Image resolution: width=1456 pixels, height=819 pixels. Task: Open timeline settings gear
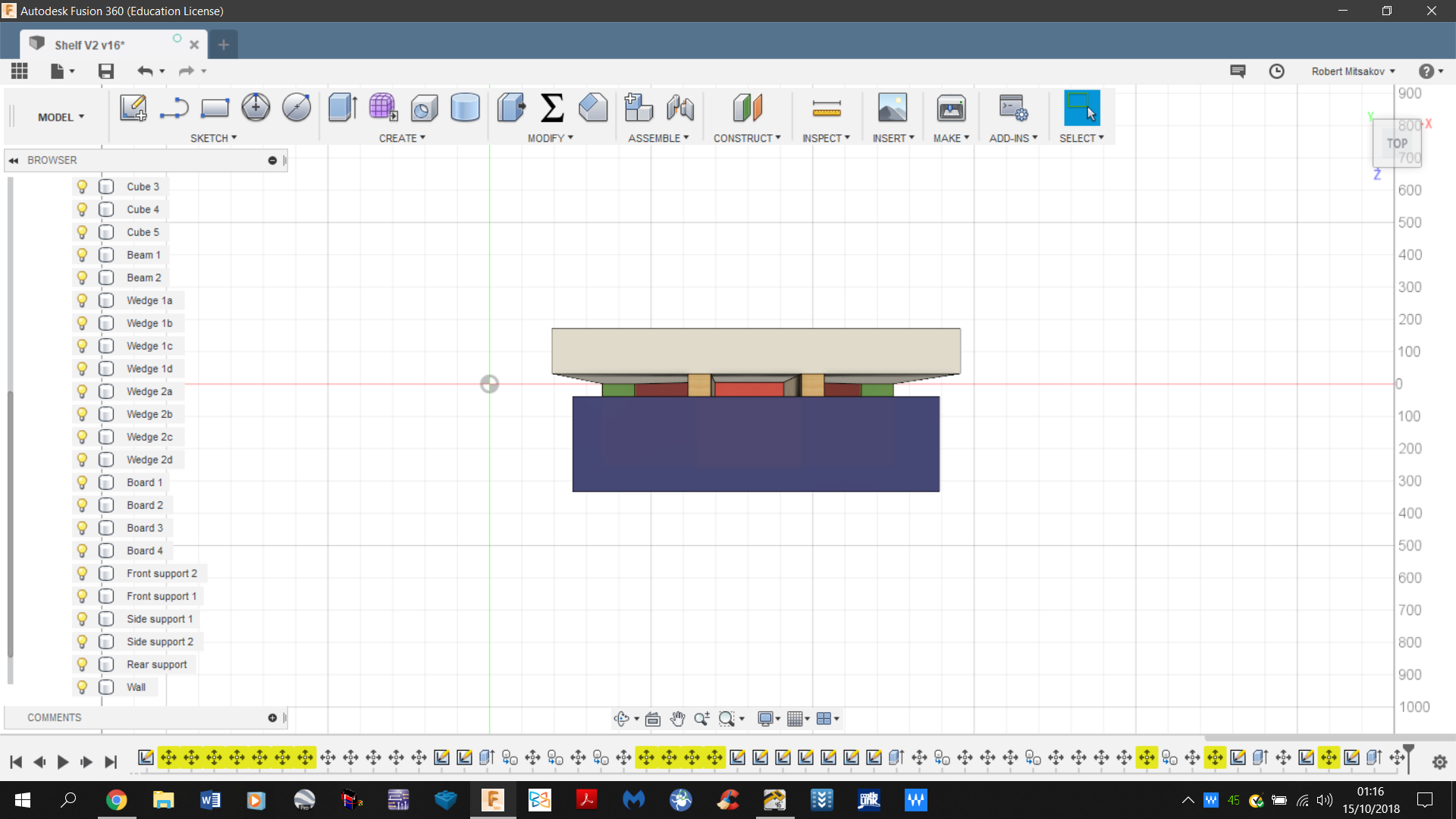point(1439,762)
